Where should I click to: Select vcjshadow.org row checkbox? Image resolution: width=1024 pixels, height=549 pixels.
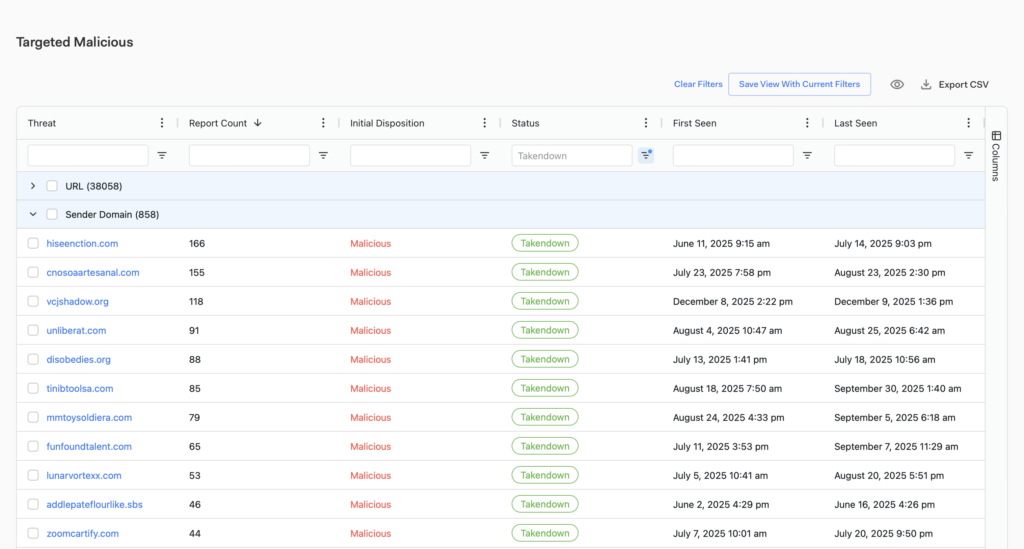(33, 302)
